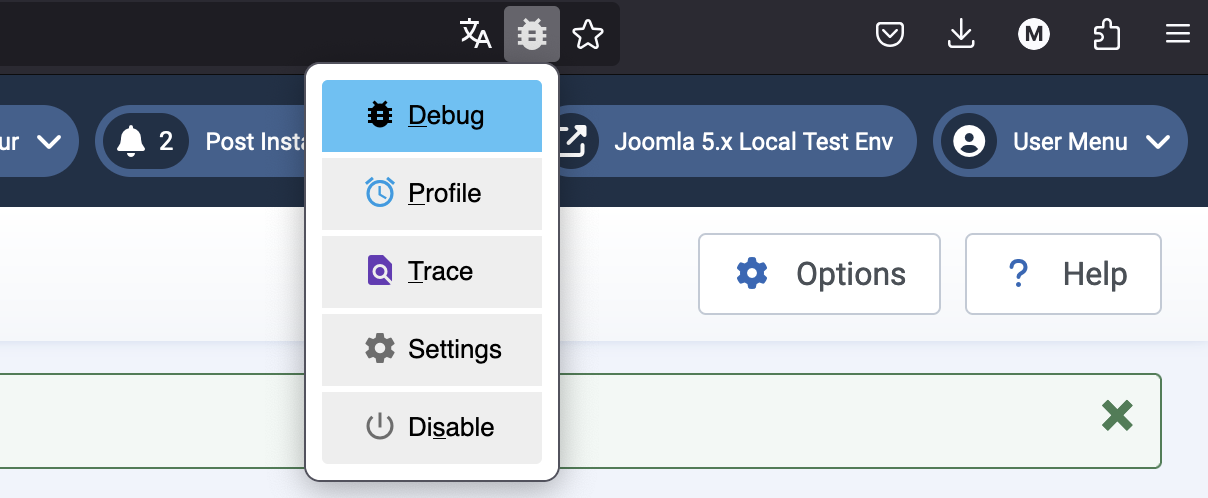Click the Options button
This screenshot has width=1208, height=498.
819,274
